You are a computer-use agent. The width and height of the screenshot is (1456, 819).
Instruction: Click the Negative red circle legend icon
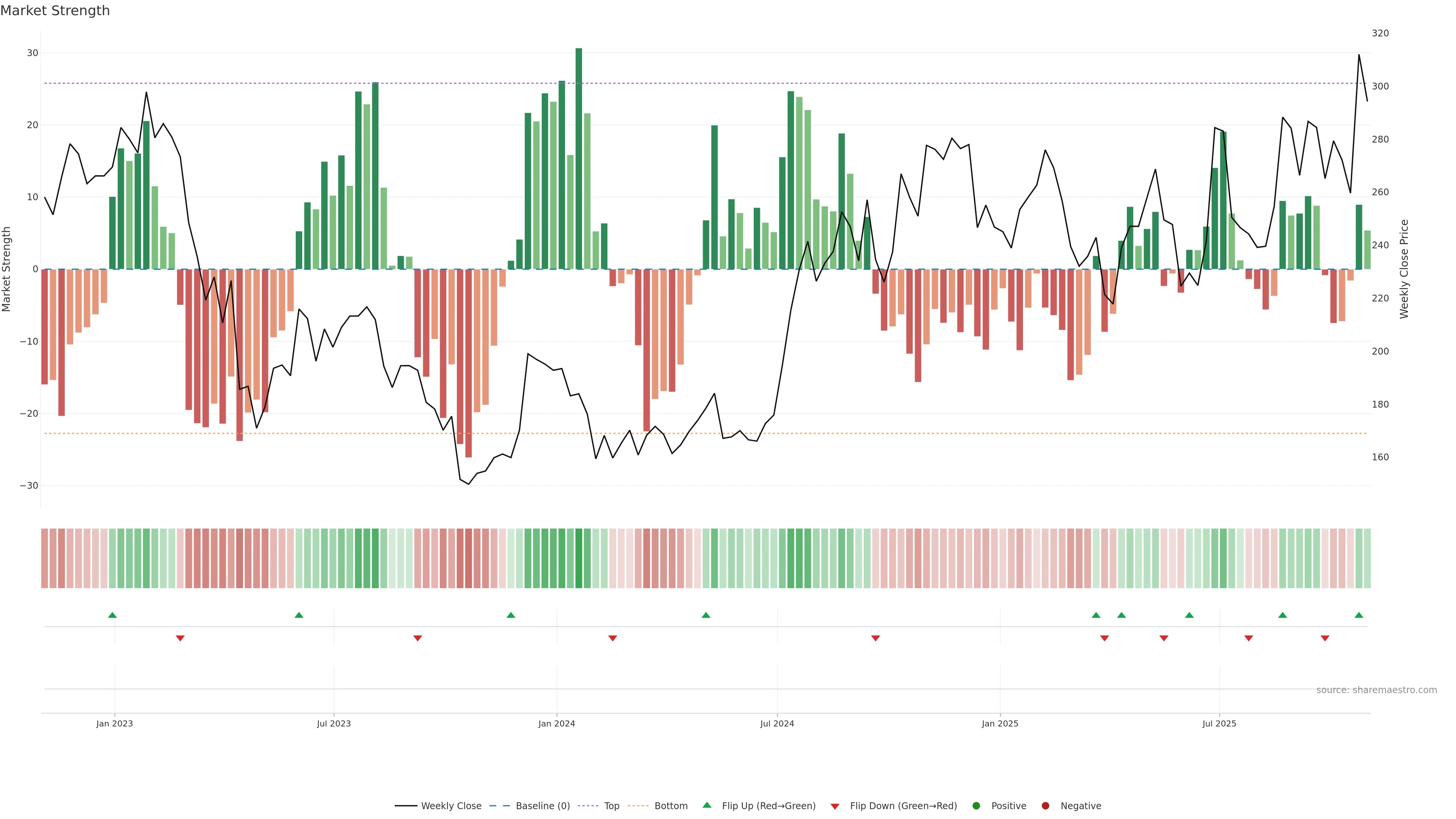tap(1045, 806)
